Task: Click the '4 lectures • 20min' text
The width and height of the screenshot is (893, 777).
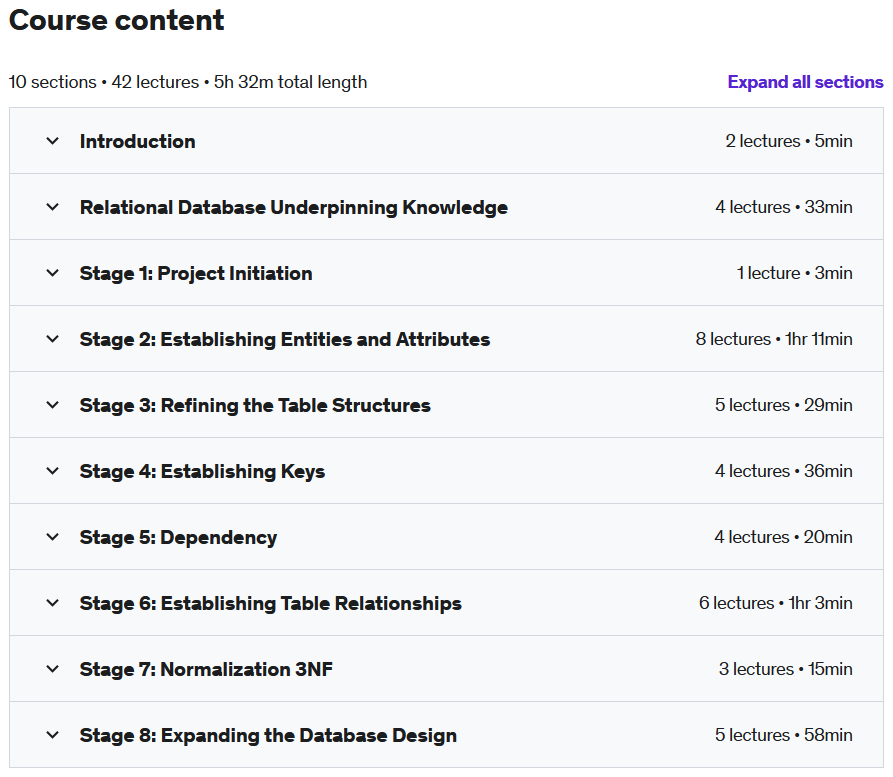Action: tap(784, 537)
